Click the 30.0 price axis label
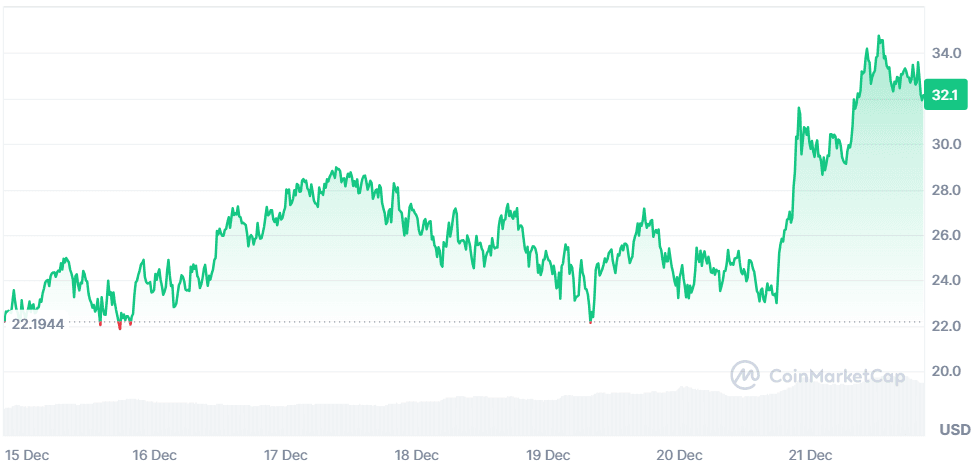The width and height of the screenshot is (975, 468). 946,144
